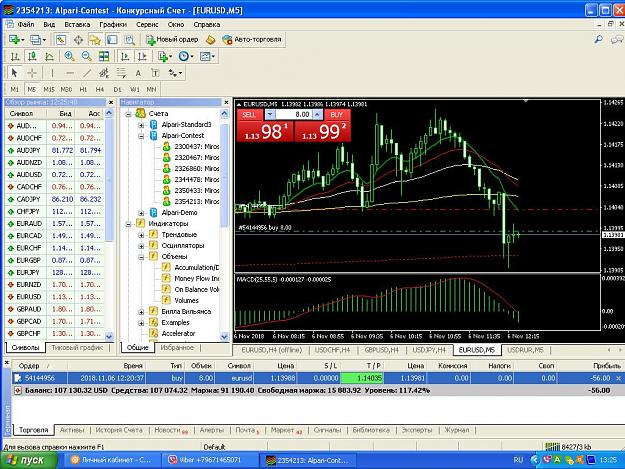Open the Profiles toolbar icon

pos(37,39)
